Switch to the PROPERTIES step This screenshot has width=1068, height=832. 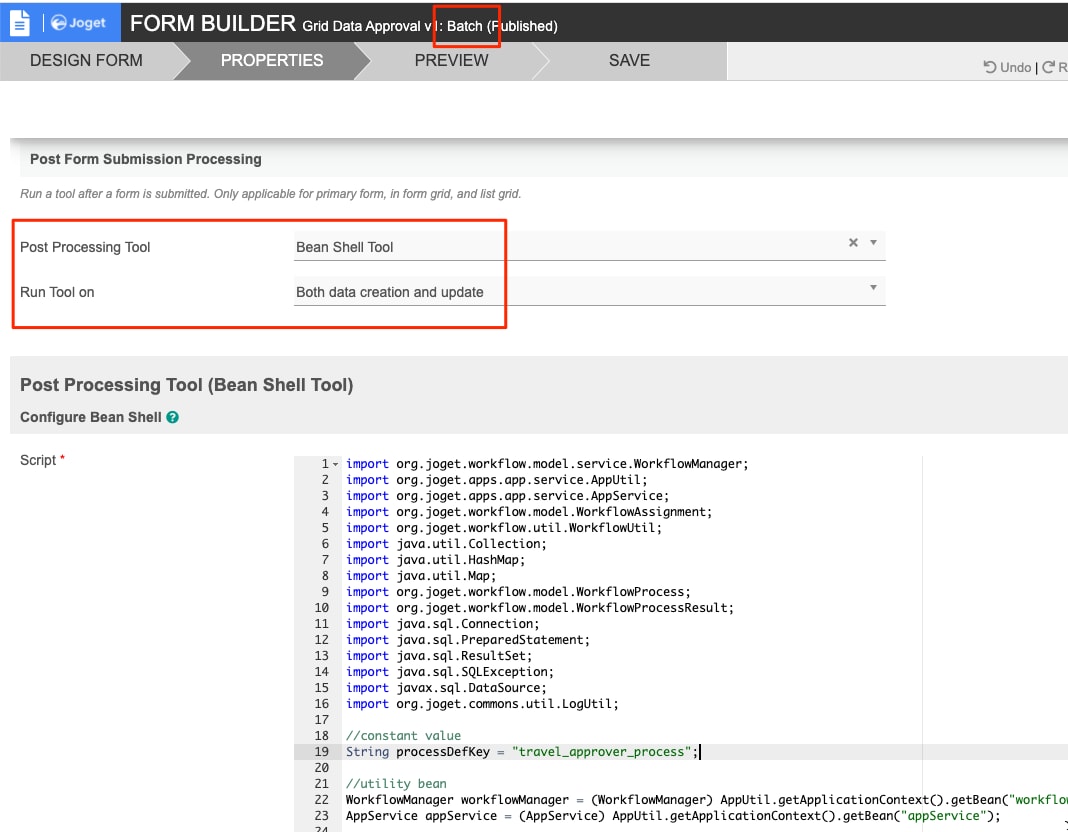pyautogui.click(x=272, y=61)
